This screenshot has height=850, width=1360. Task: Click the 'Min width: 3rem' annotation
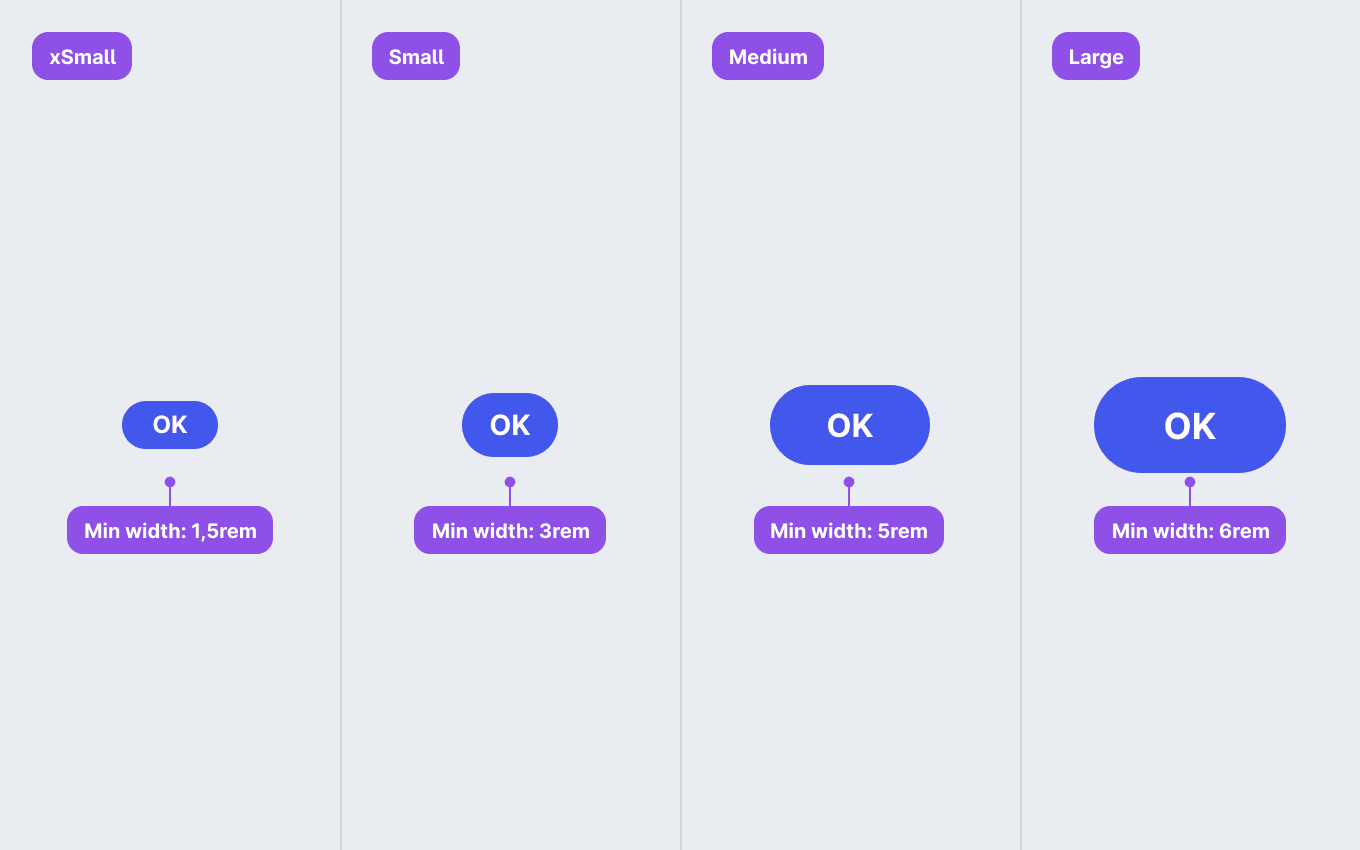(x=510, y=530)
